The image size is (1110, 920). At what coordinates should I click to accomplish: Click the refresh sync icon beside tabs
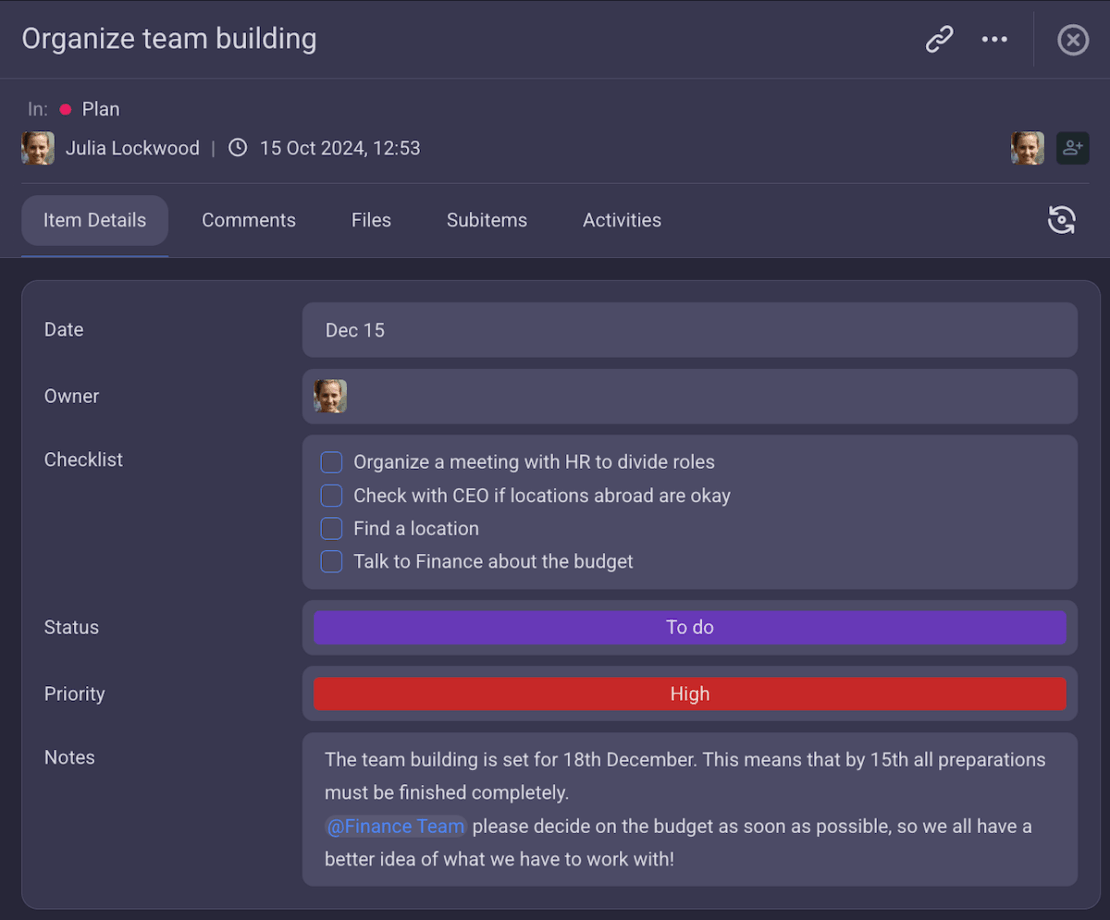[1061, 220]
